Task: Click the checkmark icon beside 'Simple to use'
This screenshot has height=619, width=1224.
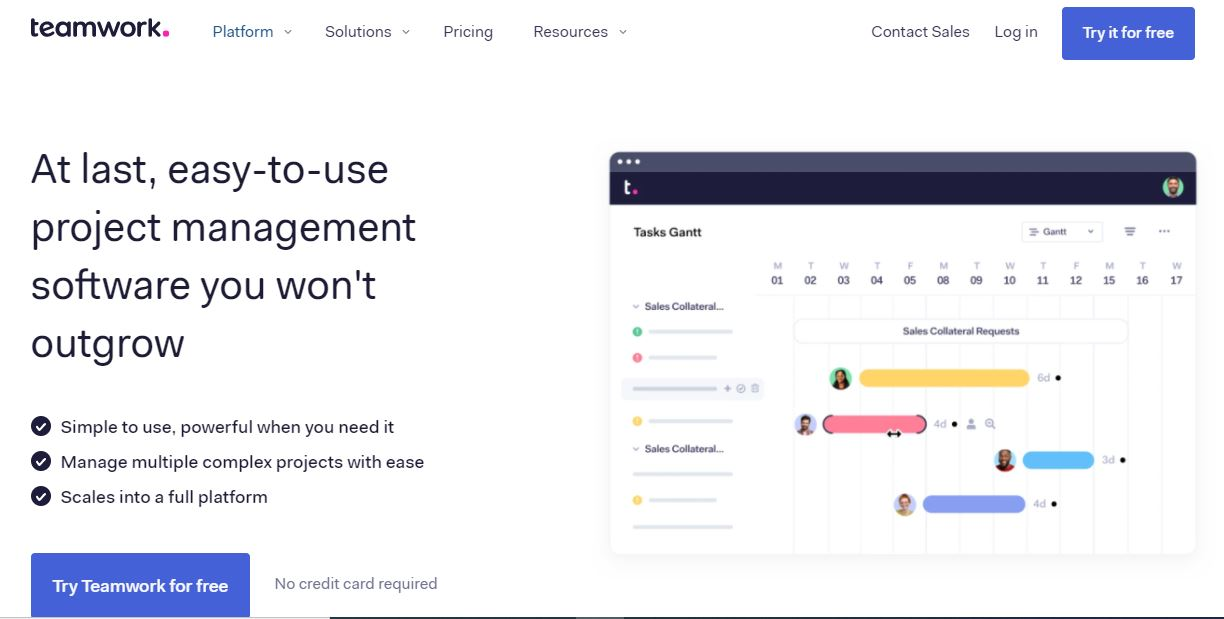Action: (41, 427)
